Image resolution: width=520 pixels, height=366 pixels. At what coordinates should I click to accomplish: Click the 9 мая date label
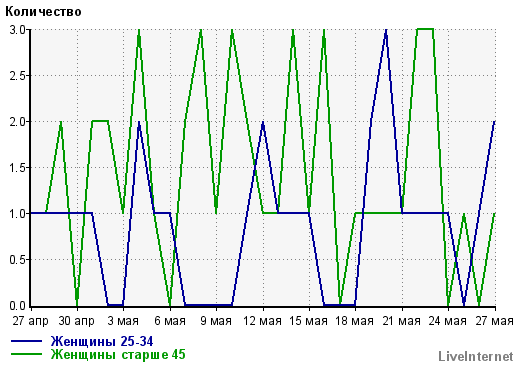tap(216, 321)
